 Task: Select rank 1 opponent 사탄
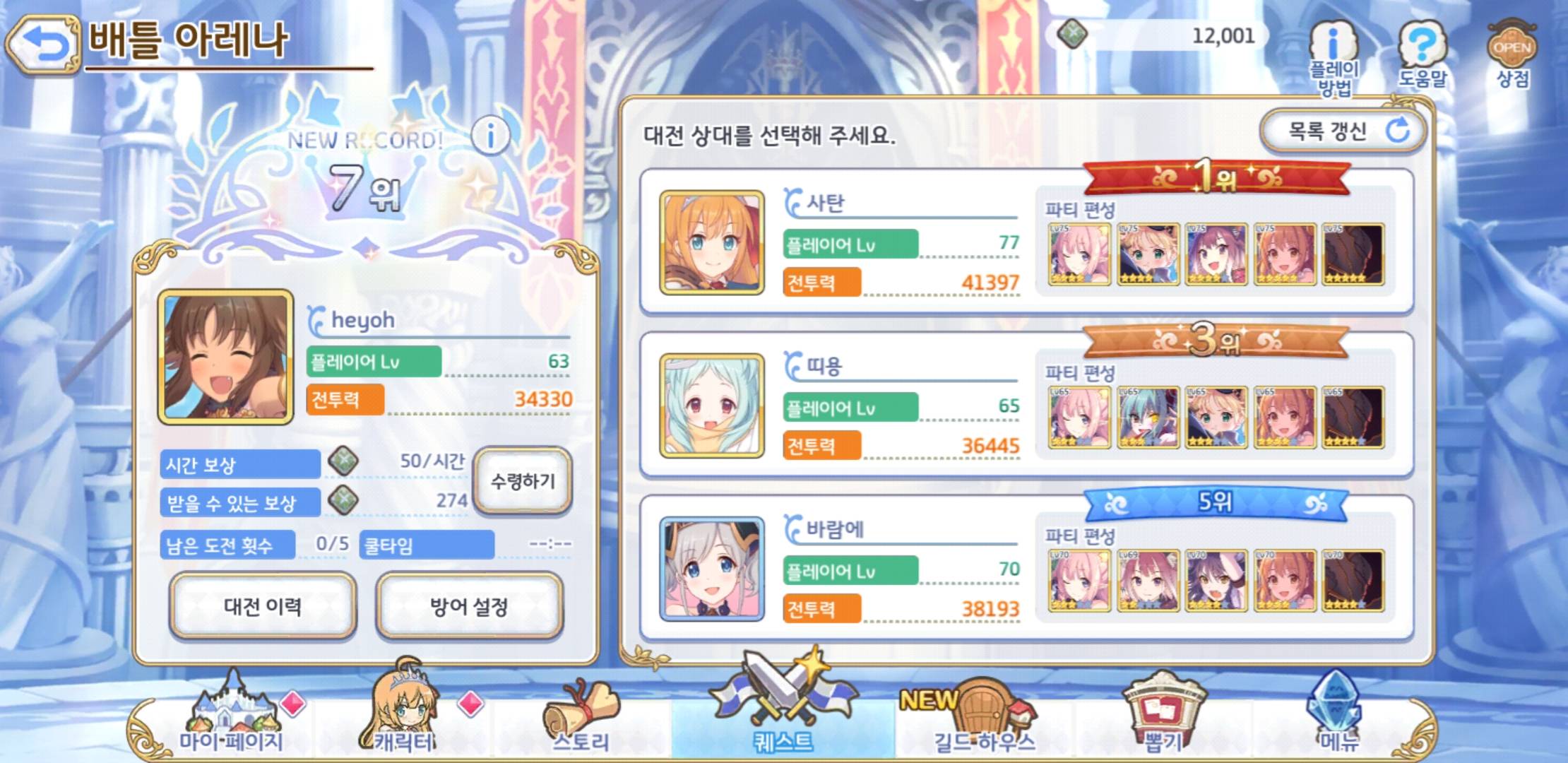[x=1026, y=242]
